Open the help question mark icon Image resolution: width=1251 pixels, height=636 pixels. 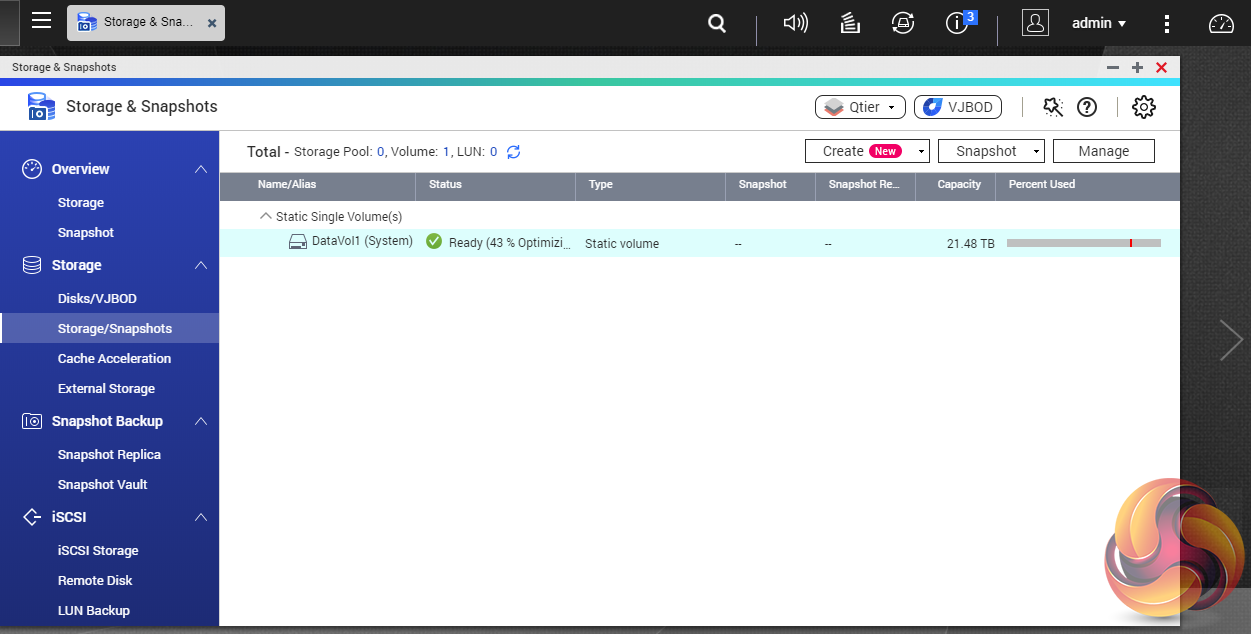click(1087, 107)
